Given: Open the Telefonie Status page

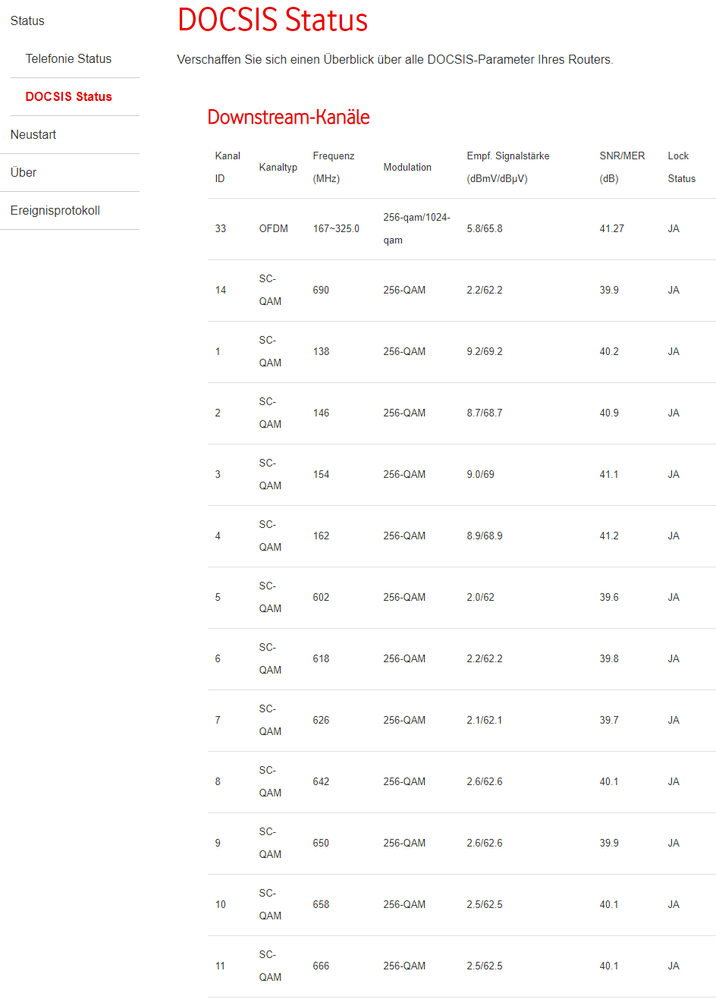Looking at the screenshot, I should (68, 59).
